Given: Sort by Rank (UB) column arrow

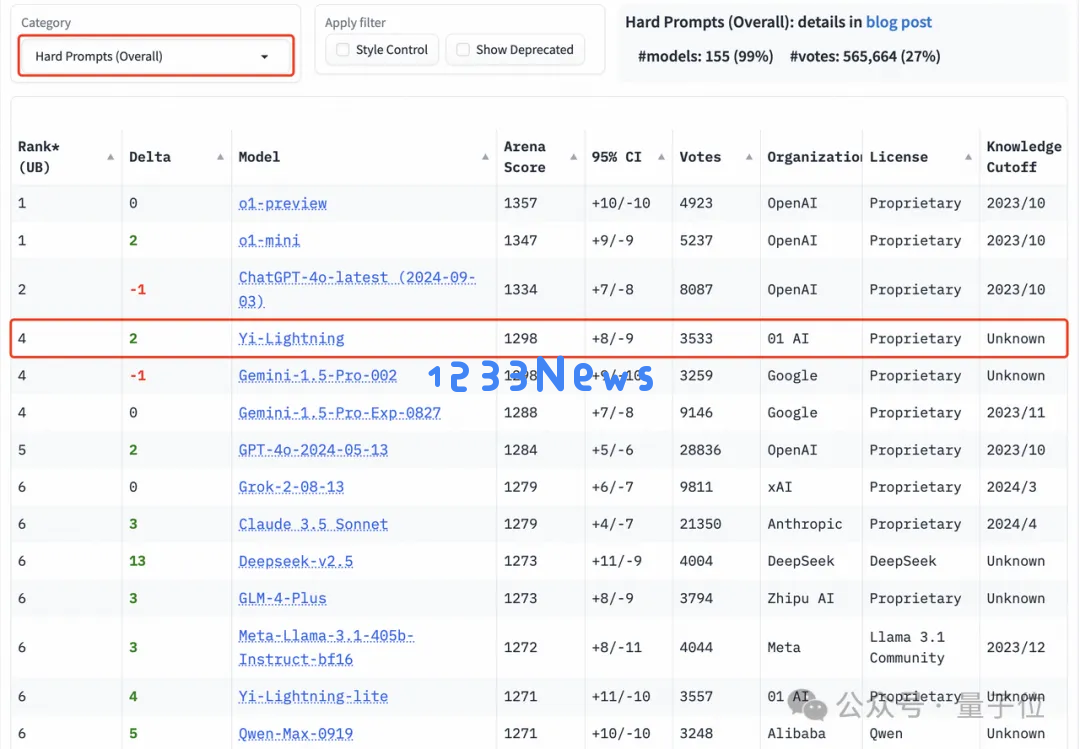Looking at the screenshot, I should pyautogui.click(x=110, y=157).
